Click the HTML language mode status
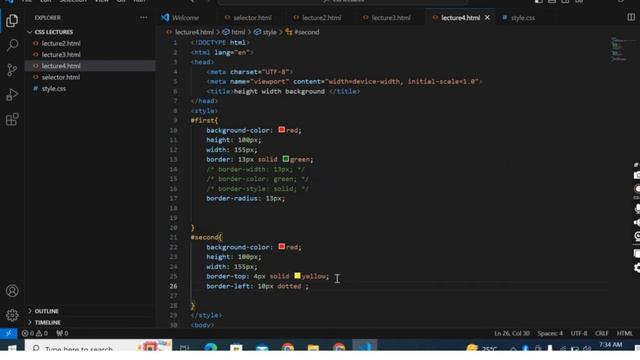Screen dimensions: 640x360 624,333
